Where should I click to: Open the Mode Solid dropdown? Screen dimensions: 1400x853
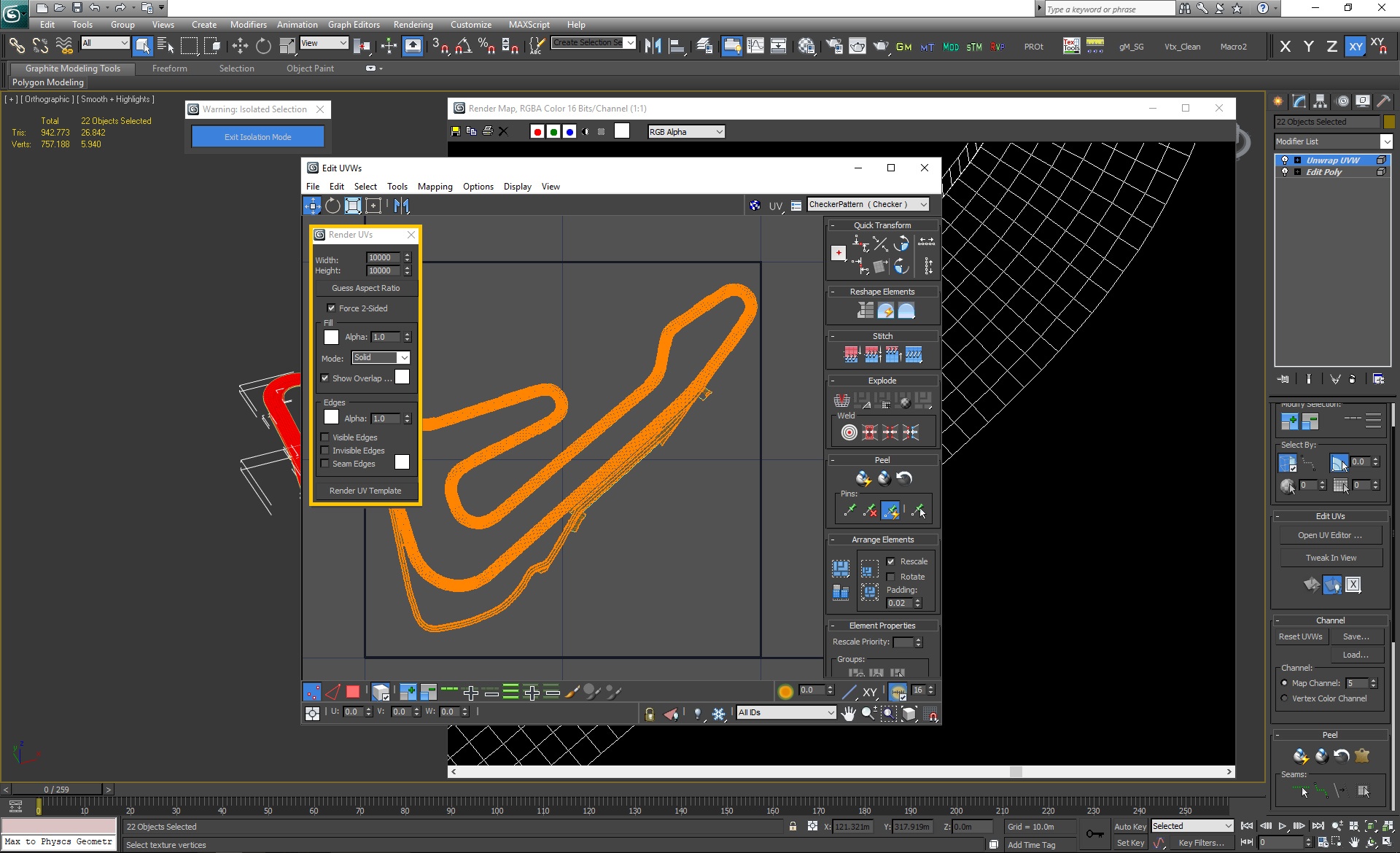click(381, 358)
